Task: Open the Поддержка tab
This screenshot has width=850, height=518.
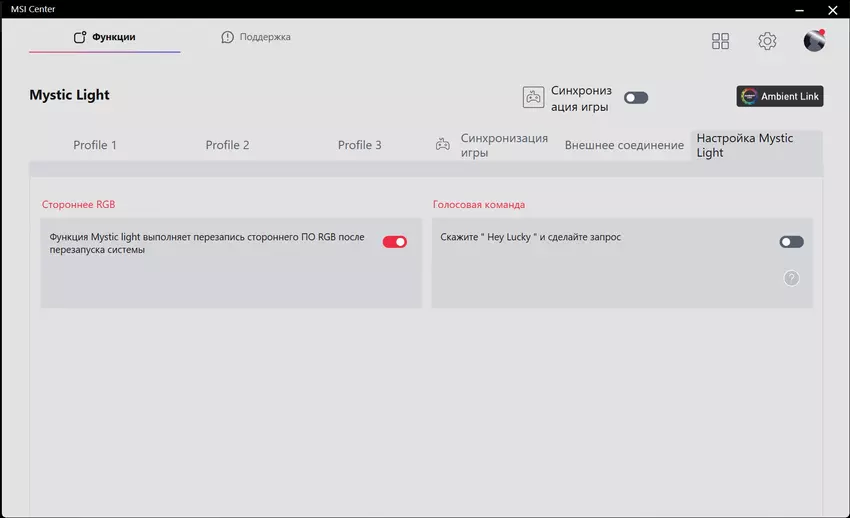Action: click(256, 37)
